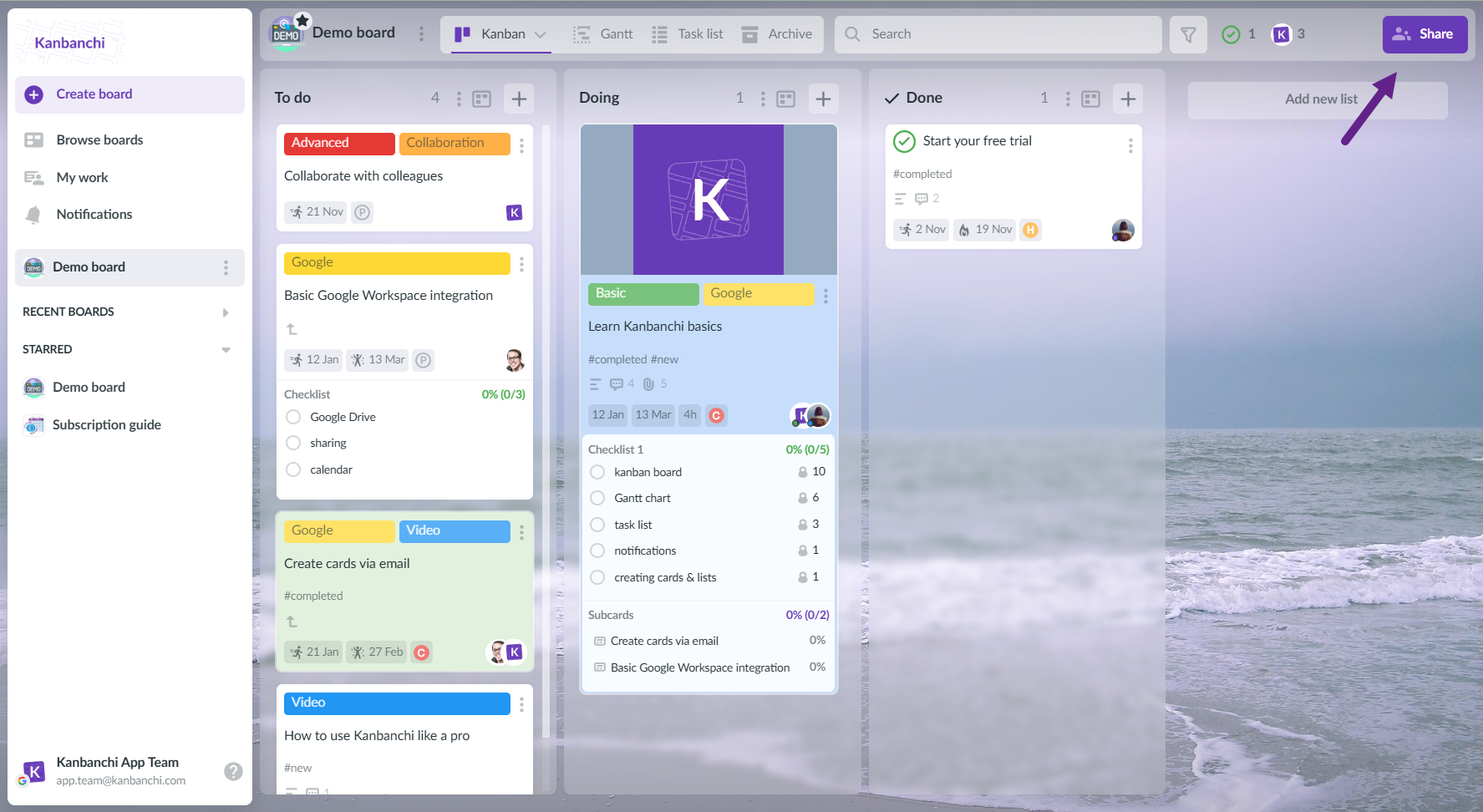Open Archive view
Screen dimensions: 1483x812
click(776, 34)
